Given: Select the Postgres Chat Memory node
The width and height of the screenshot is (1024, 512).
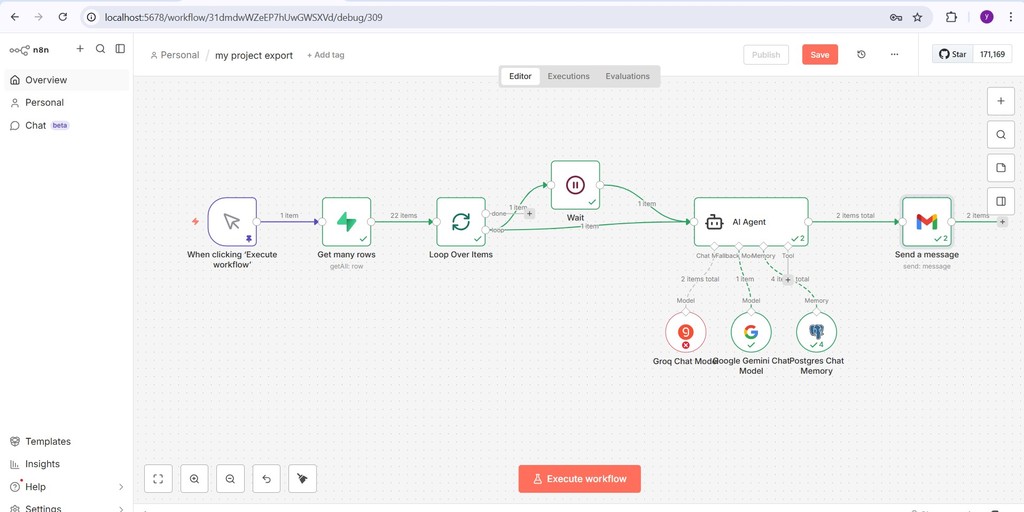Looking at the screenshot, I should tap(816, 332).
